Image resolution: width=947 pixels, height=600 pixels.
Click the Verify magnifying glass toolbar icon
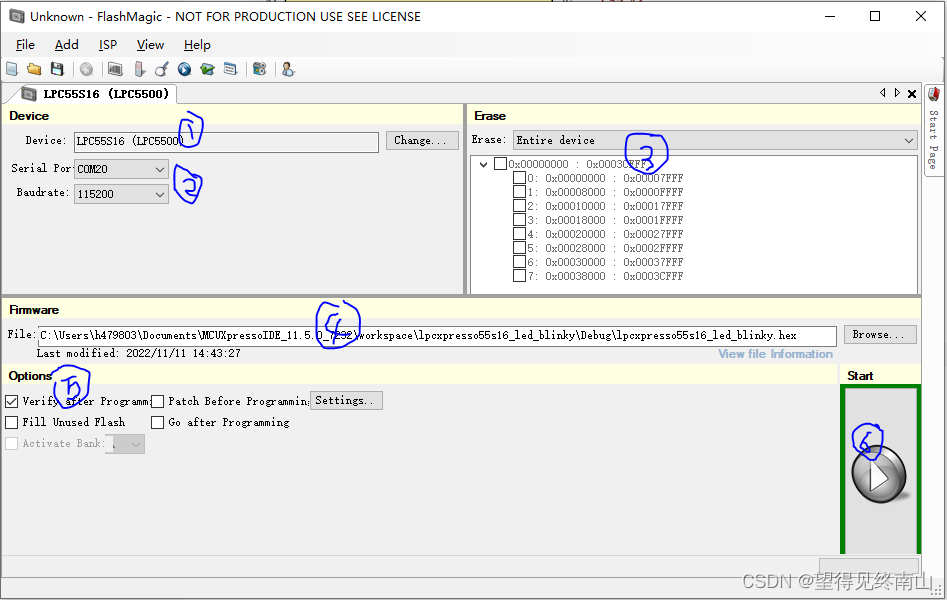161,69
